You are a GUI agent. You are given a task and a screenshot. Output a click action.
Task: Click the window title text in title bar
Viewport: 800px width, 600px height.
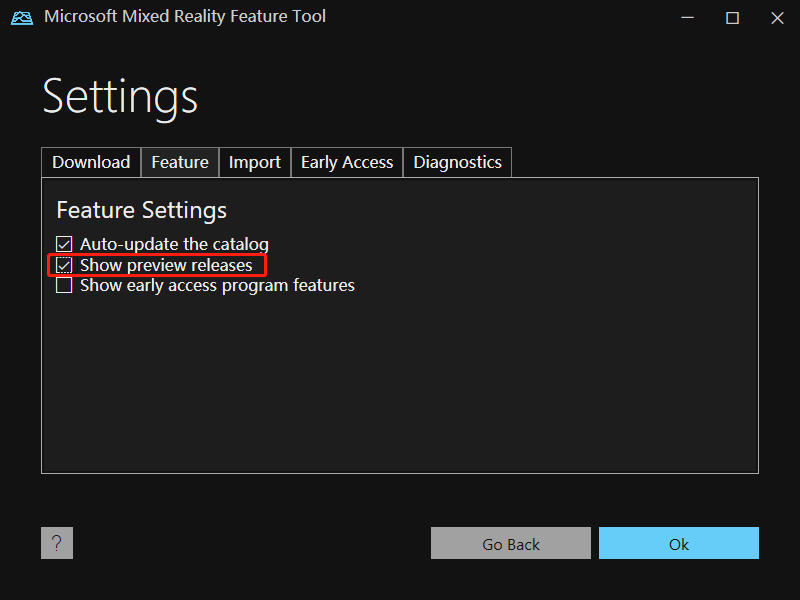[x=185, y=16]
